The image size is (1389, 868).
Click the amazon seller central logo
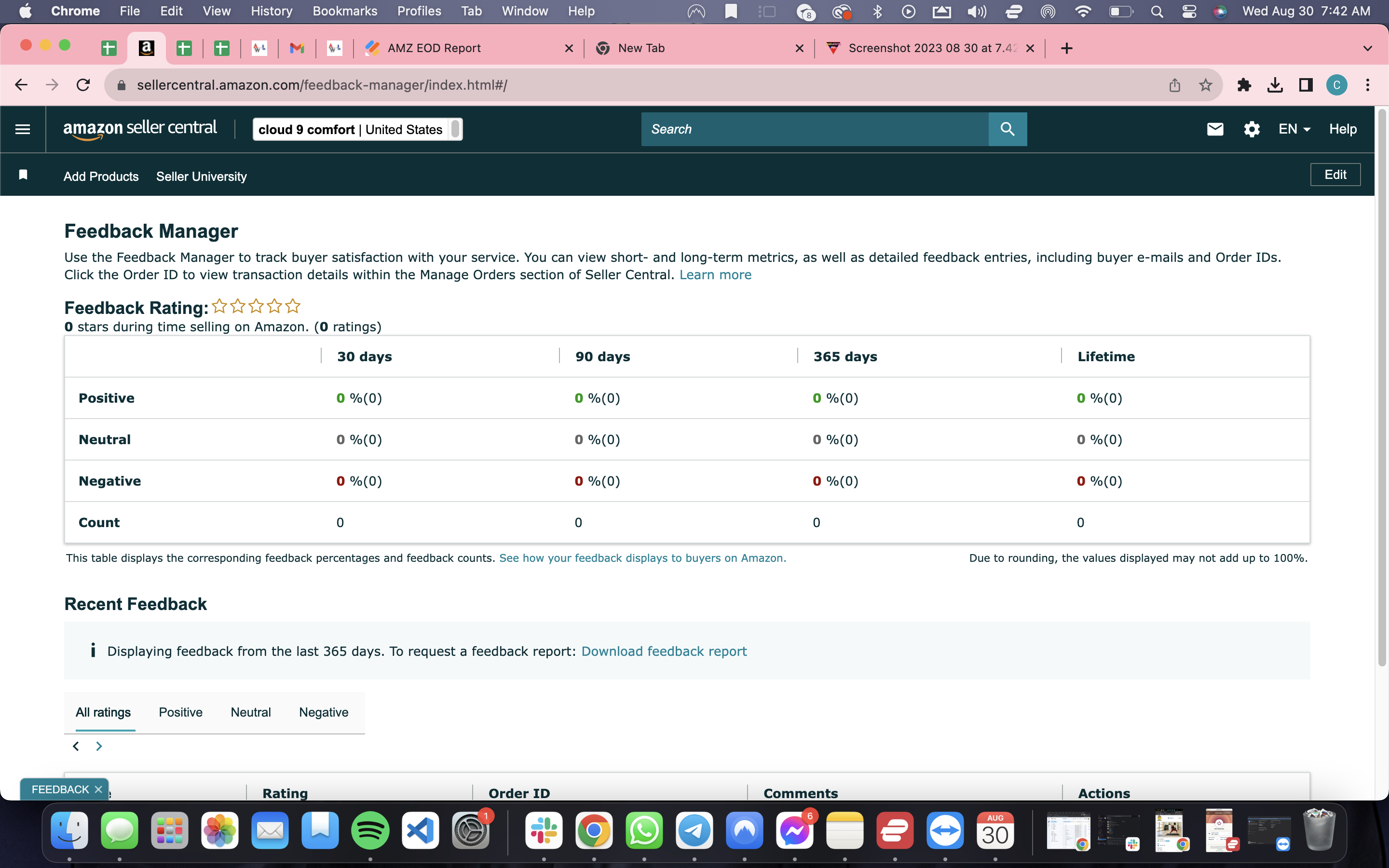140,129
